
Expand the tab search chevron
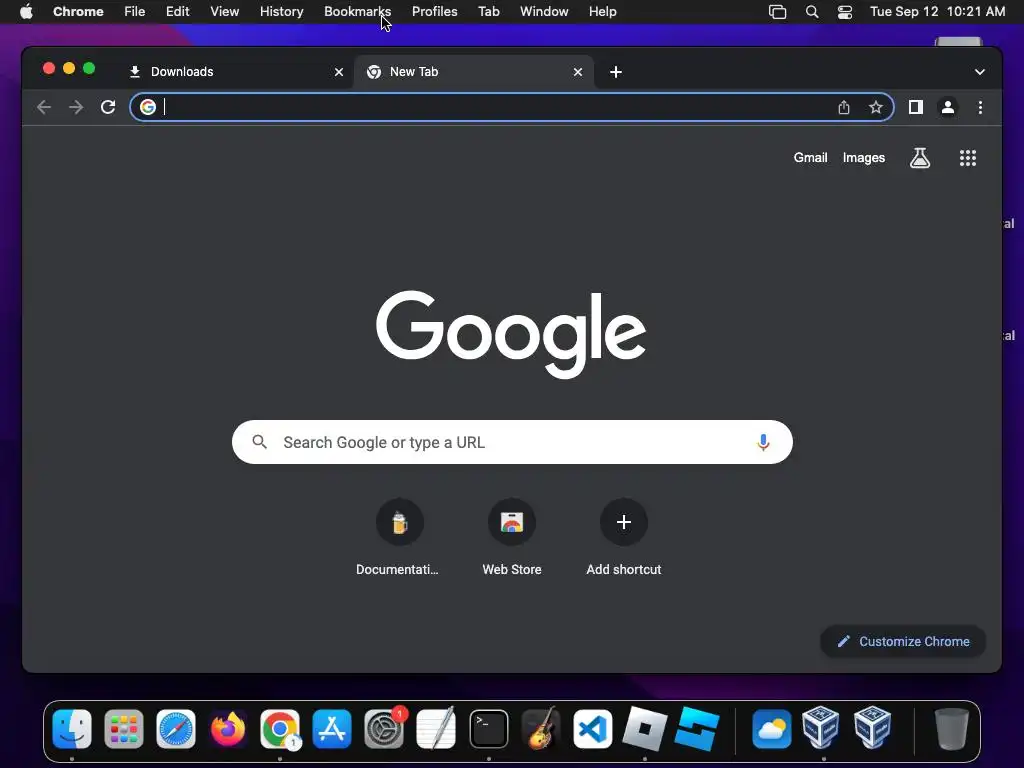[x=980, y=72]
